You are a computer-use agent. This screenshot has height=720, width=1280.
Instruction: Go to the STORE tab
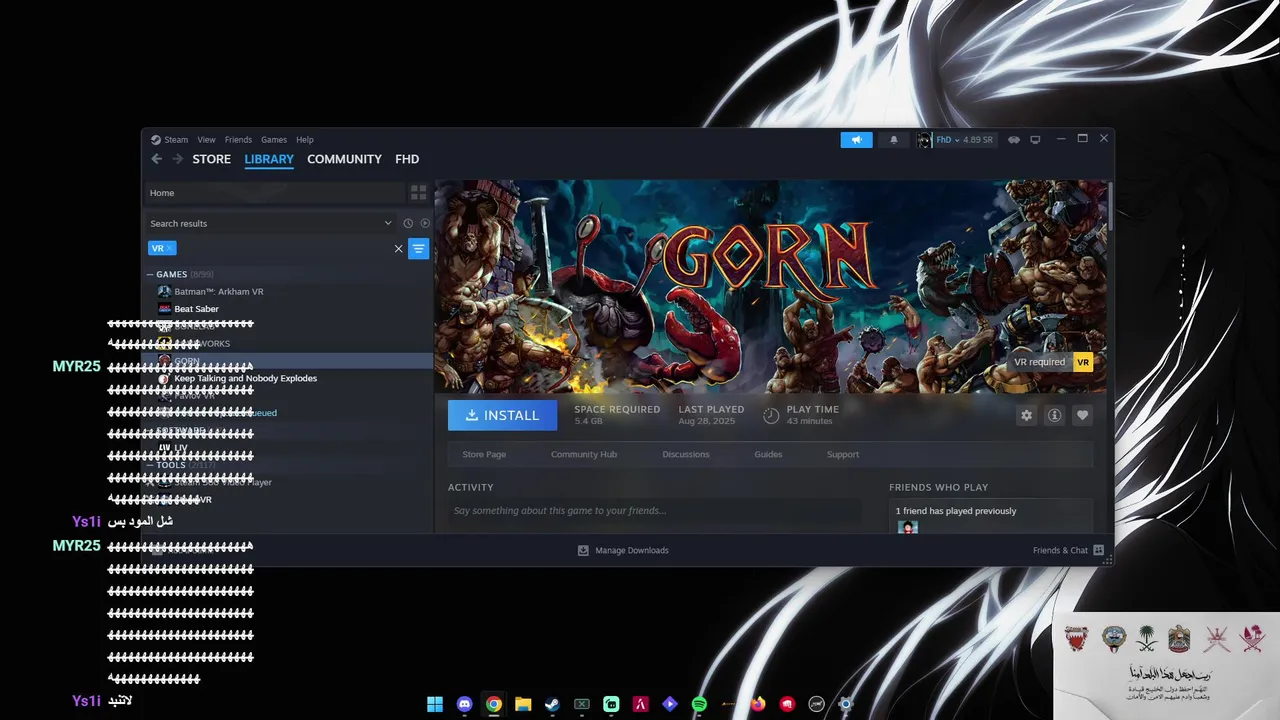coord(211,159)
